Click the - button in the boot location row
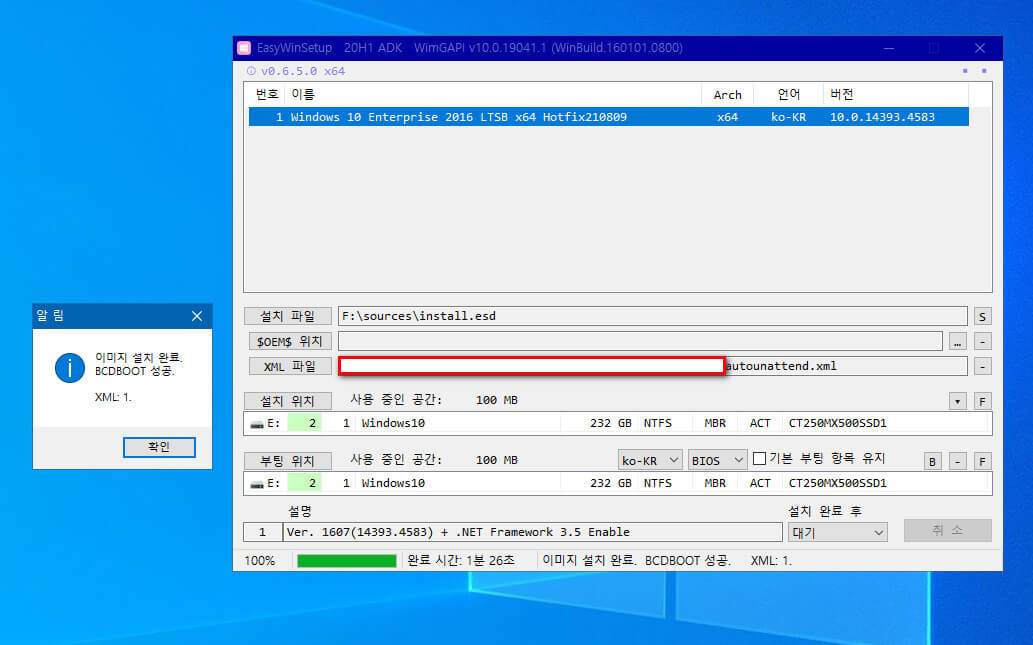The image size is (1033, 645). pyautogui.click(x=957, y=461)
